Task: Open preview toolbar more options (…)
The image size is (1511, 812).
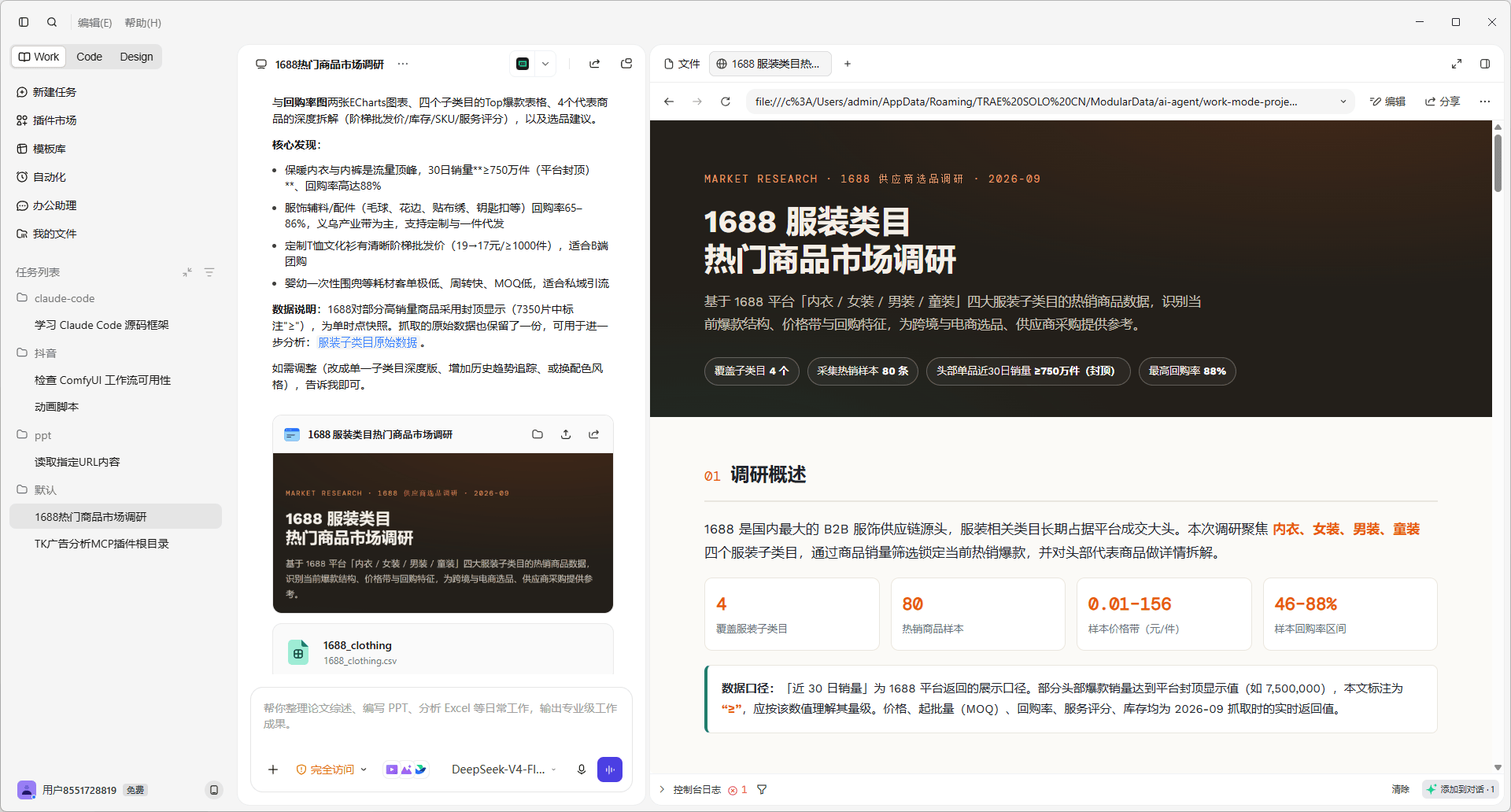Action: [x=1485, y=101]
